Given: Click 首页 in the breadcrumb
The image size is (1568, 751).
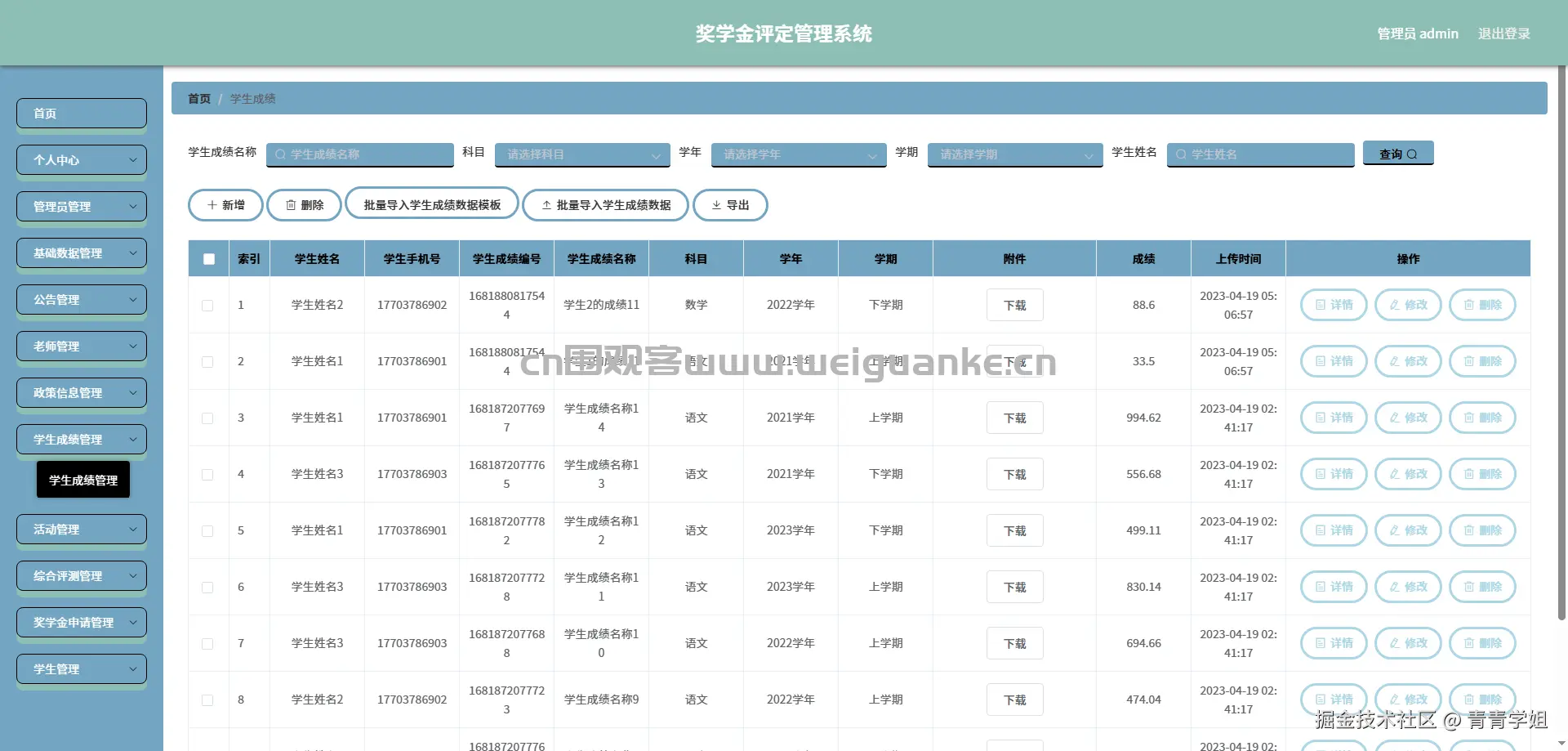Looking at the screenshot, I should click(x=199, y=99).
